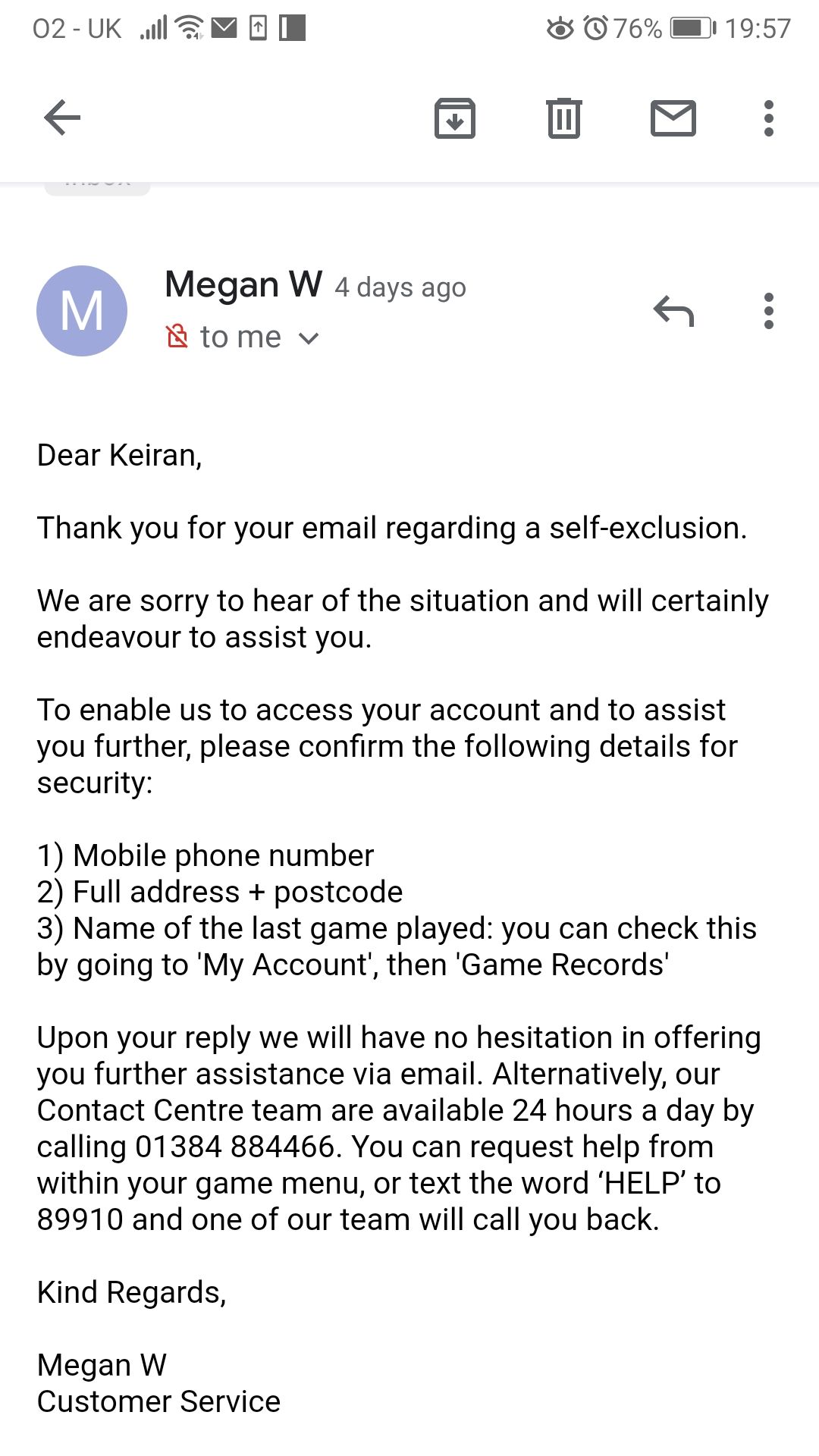Call the phone number 01384 884466
Image resolution: width=819 pixels, height=1456 pixels.
[235, 1147]
